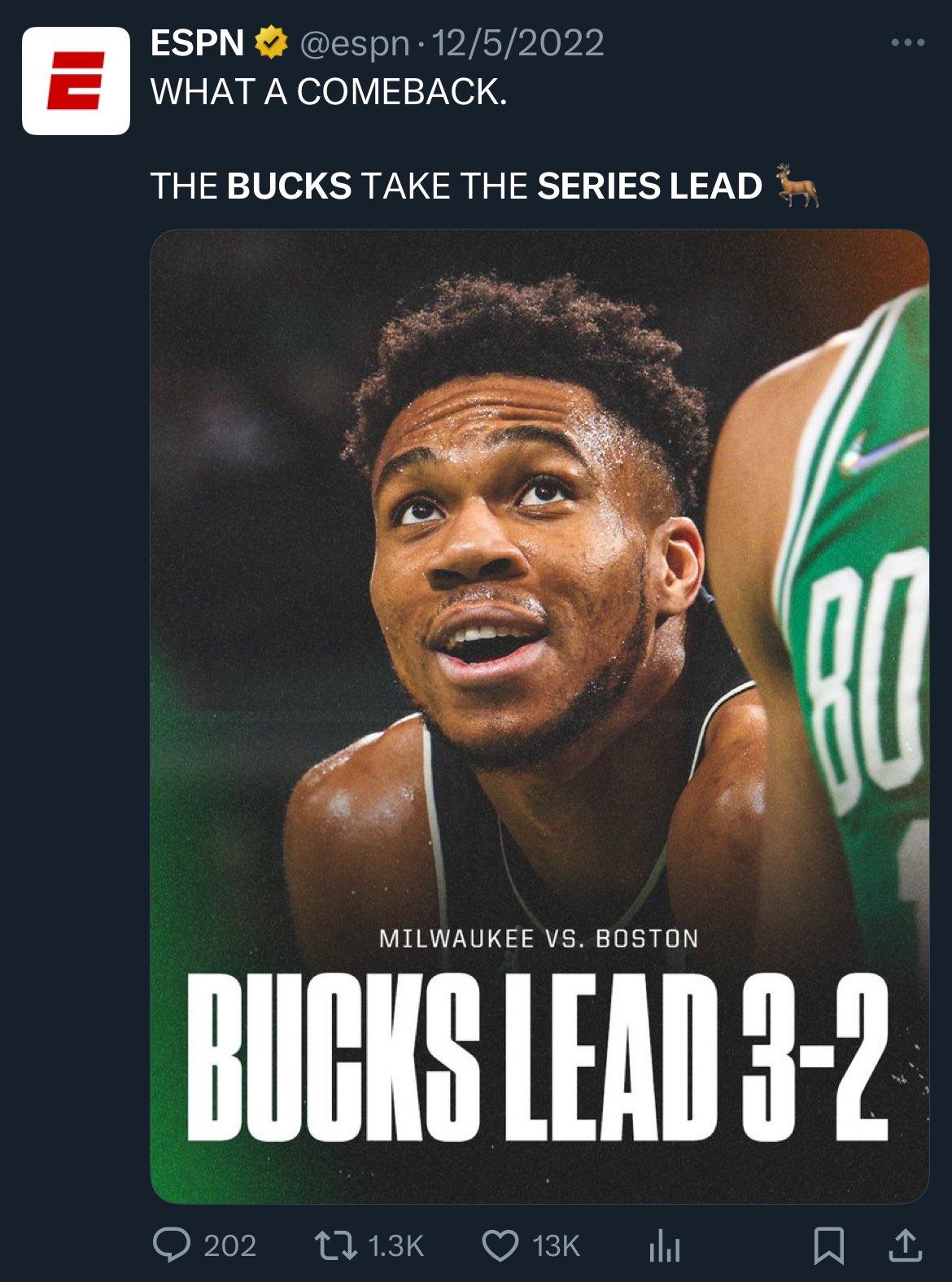Viewport: 952px width, 1282px height.
Task: View post analytics bar chart icon
Action: tap(664, 1246)
